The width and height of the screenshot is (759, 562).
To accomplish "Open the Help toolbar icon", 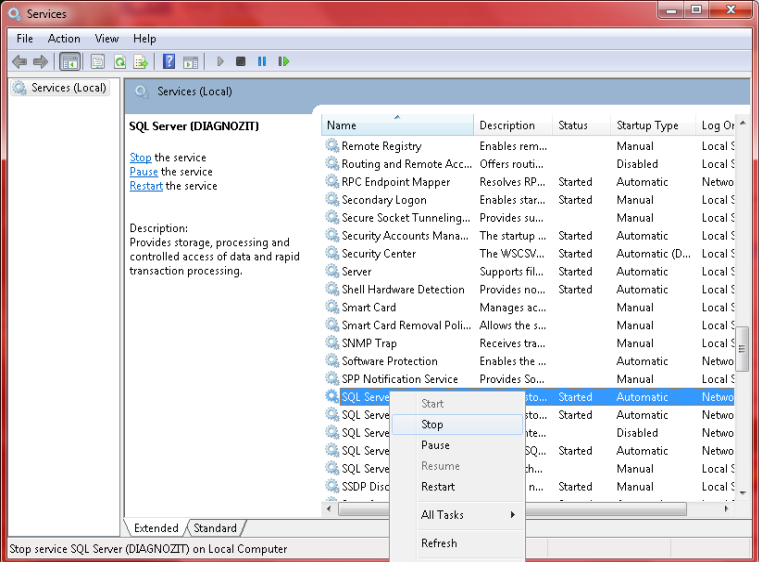I will point(169,61).
